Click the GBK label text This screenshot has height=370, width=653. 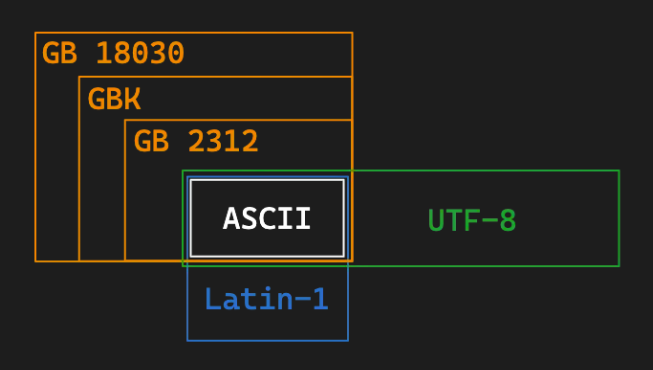(x=114, y=99)
